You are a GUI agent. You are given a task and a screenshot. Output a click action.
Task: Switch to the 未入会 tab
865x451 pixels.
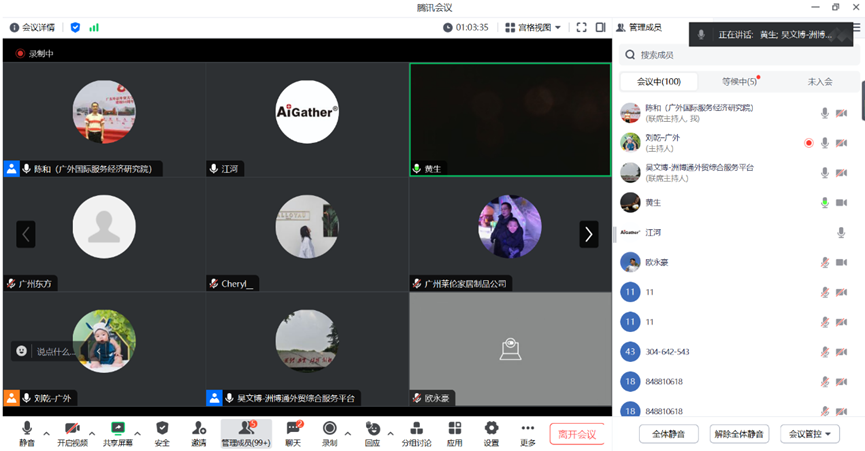click(820, 82)
